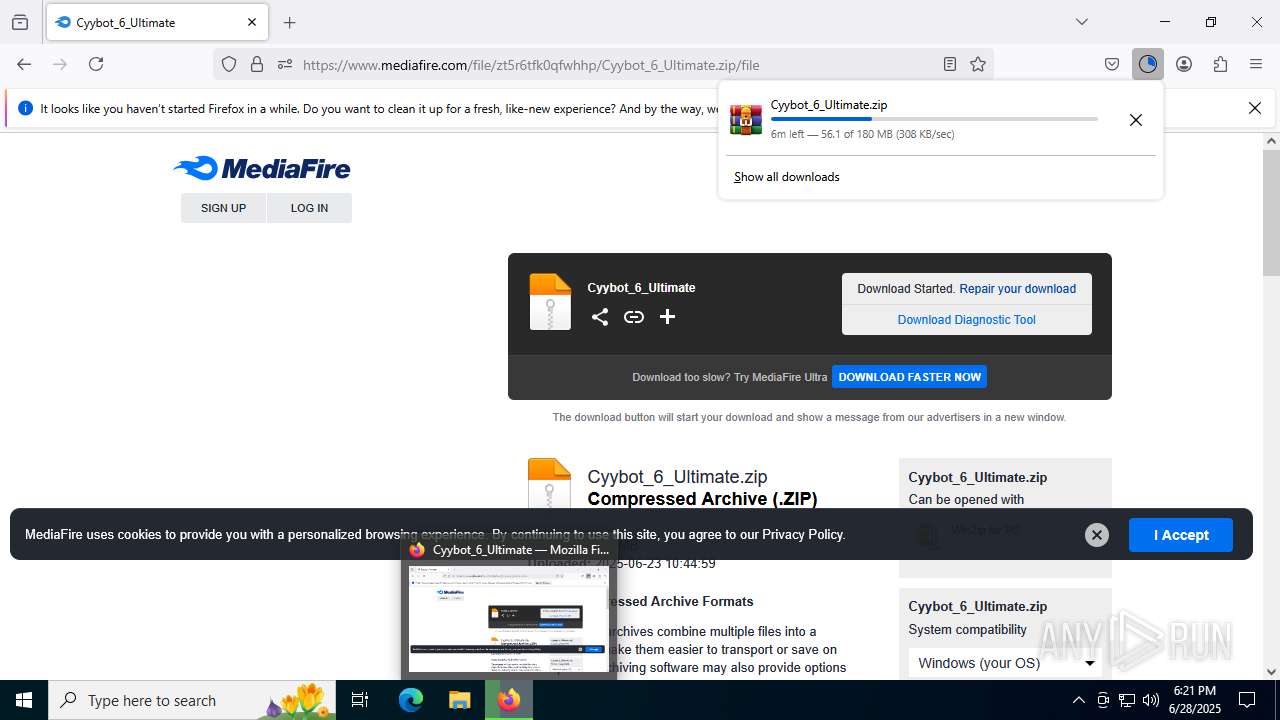Reload the current page
The width and height of the screenshot is (1280, 720).
tap(96, 64)
